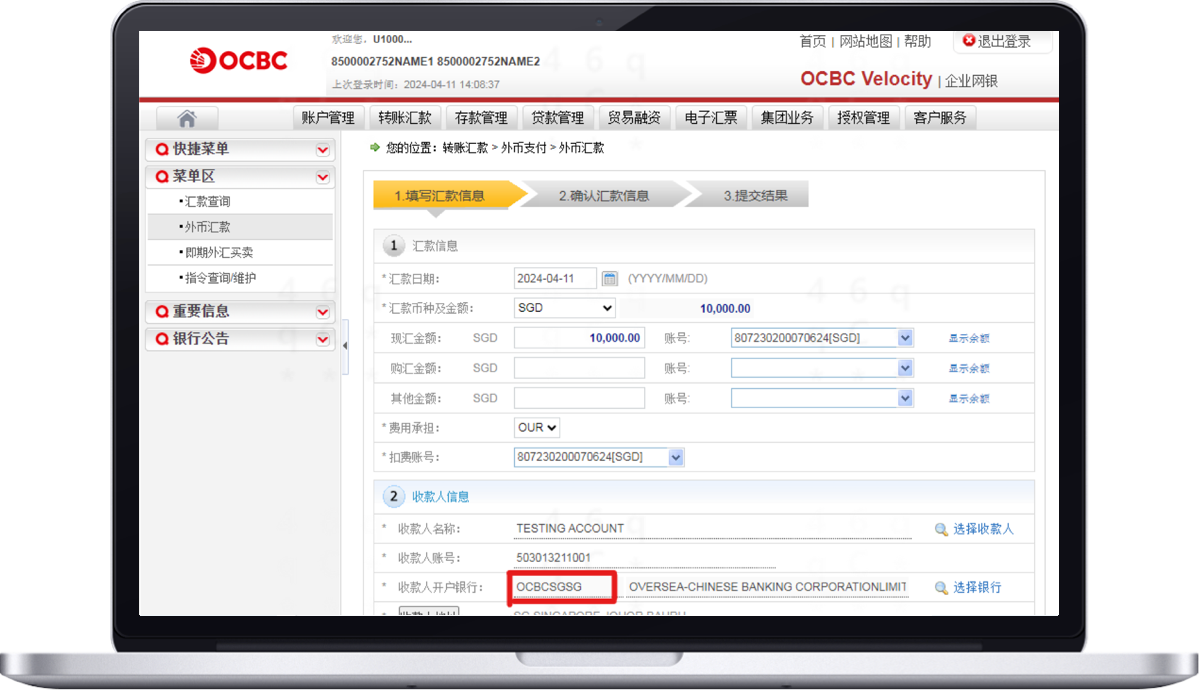Click 显示余额 for 其他金额 row
This screenshot has width=1200, height=690.
969,399
